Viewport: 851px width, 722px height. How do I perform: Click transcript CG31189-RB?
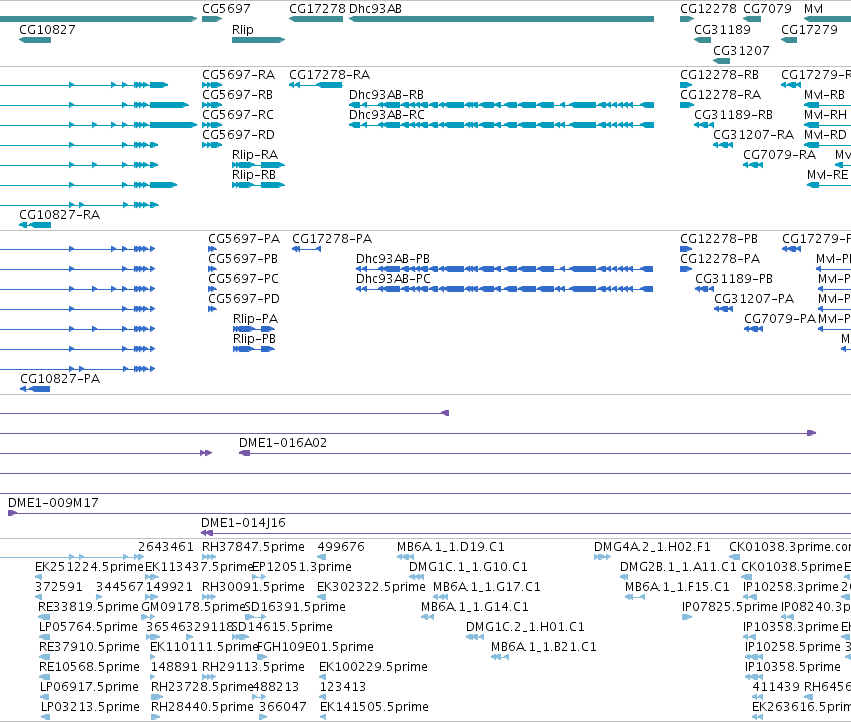click(704, 125)
